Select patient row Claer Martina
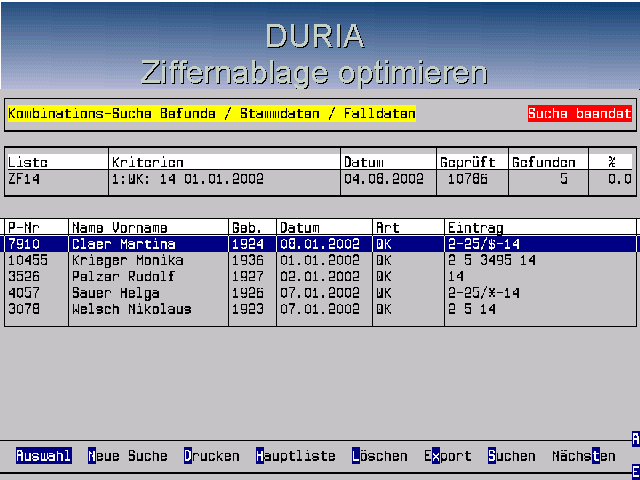The width and height of the screenshot is (640, 480). 320,244
